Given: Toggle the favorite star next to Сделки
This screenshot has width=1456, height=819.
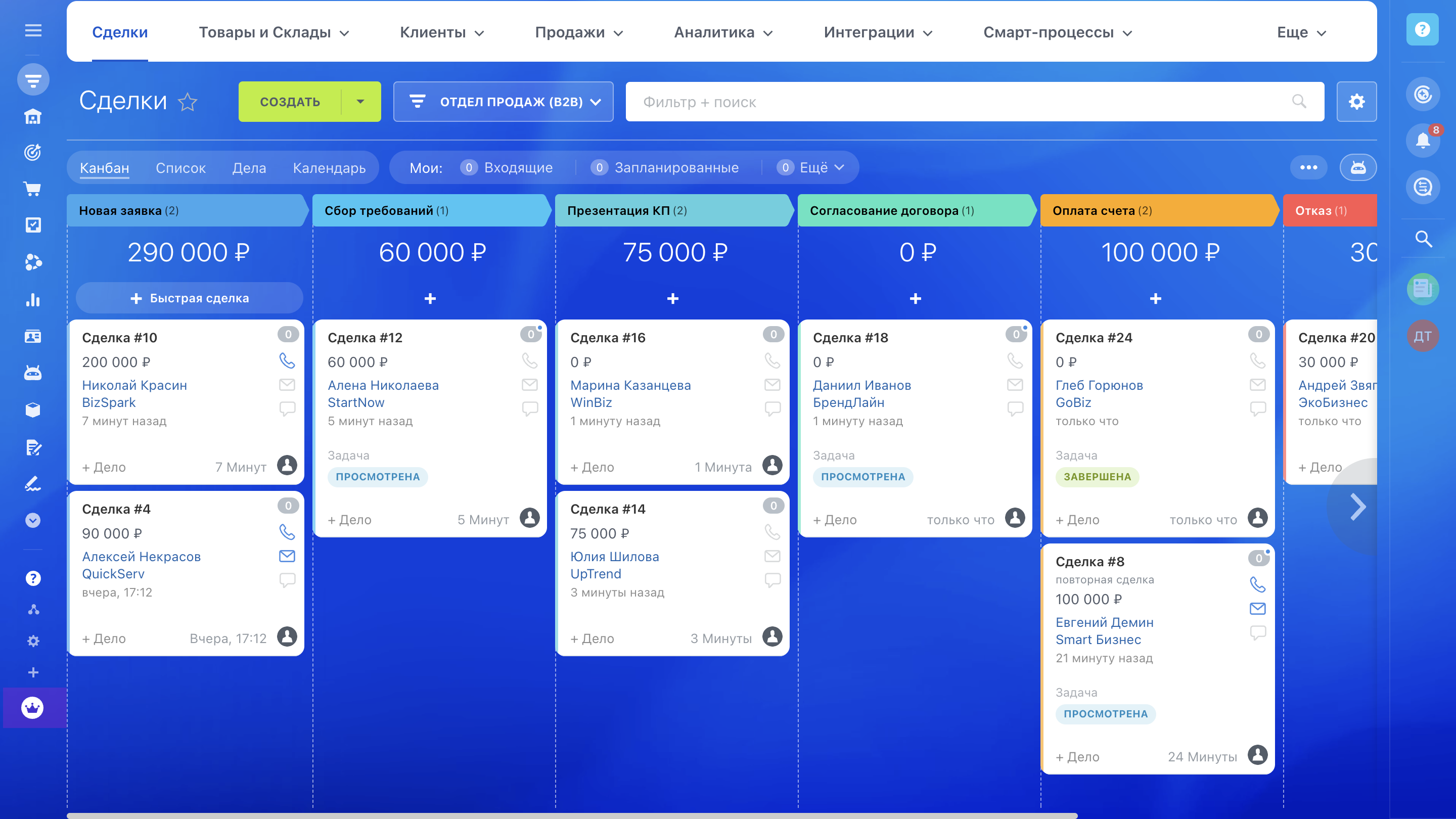Looking at the screenshot, I should (x=188, y=102).
